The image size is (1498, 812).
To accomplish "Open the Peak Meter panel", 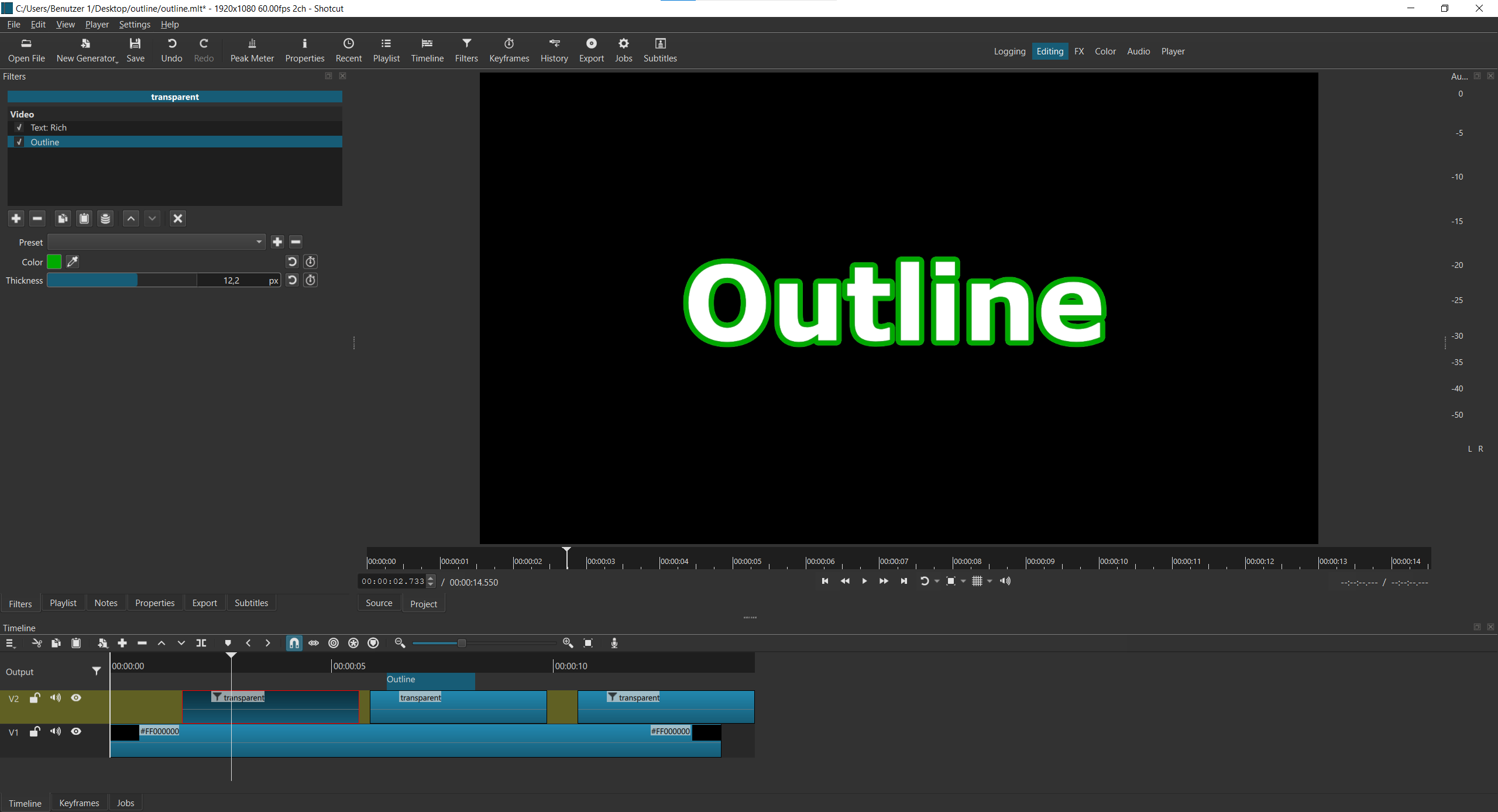I will (252, 50).
